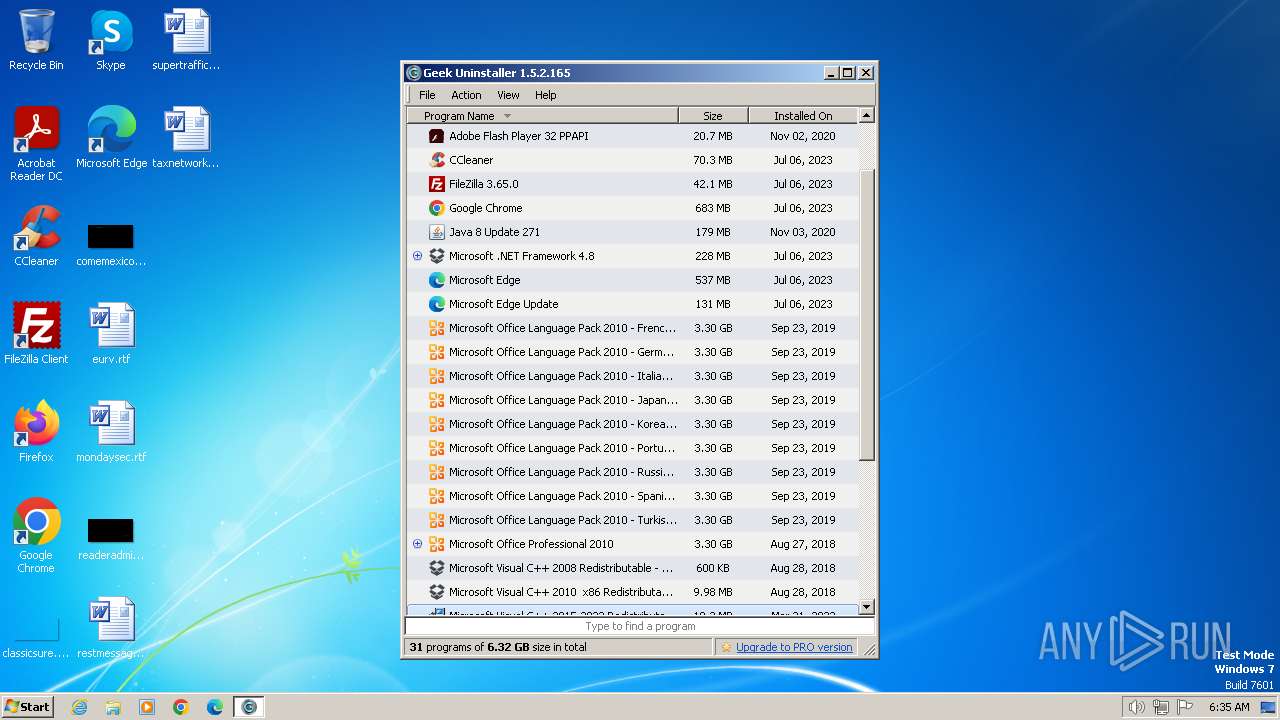Click Internet Explorer icon in taskbar
Image resolution: width=1280 pixels, height=720 pixels.
79,707
